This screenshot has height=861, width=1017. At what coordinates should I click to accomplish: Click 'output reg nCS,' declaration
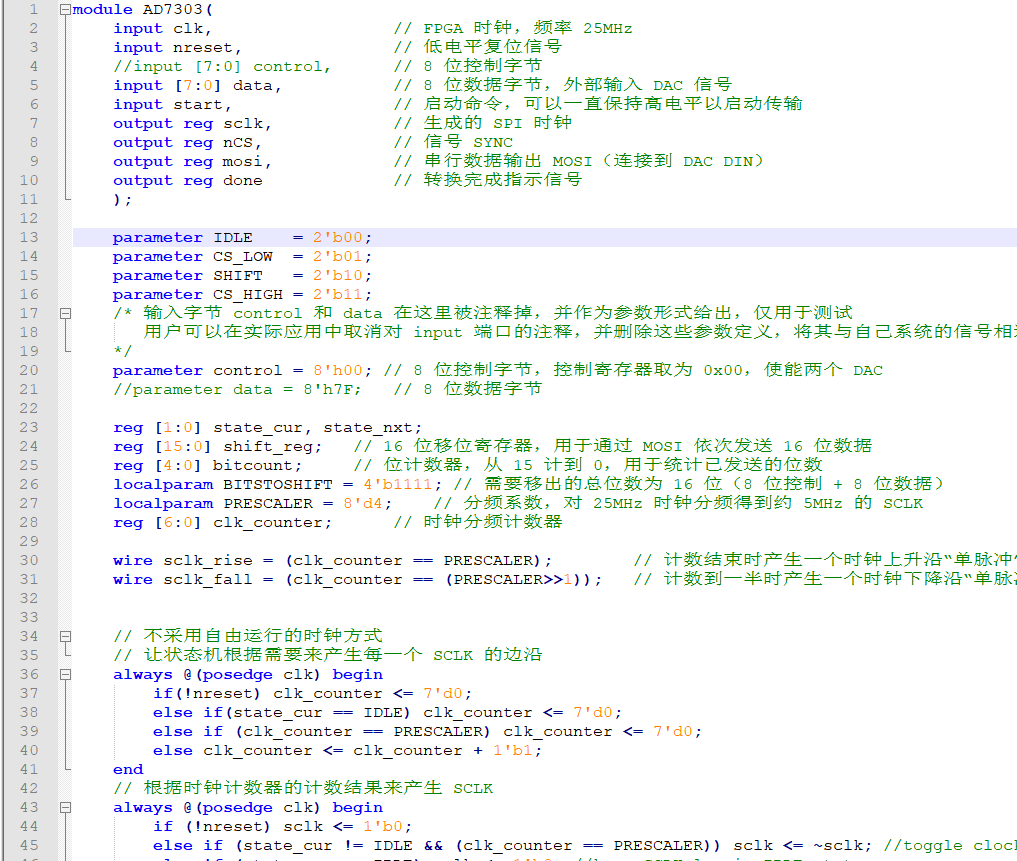187,143
